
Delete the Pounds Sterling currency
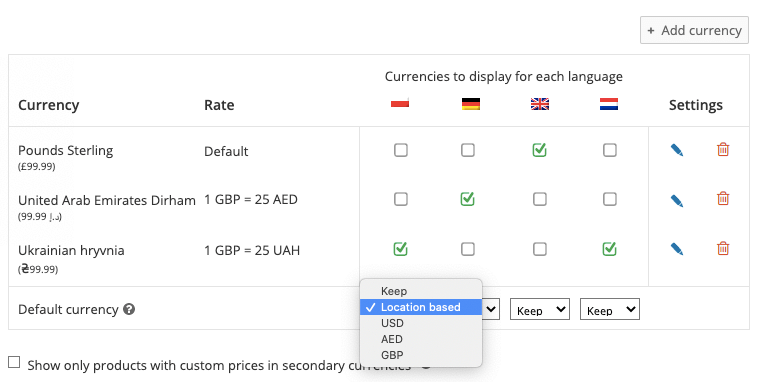point(723,149)
